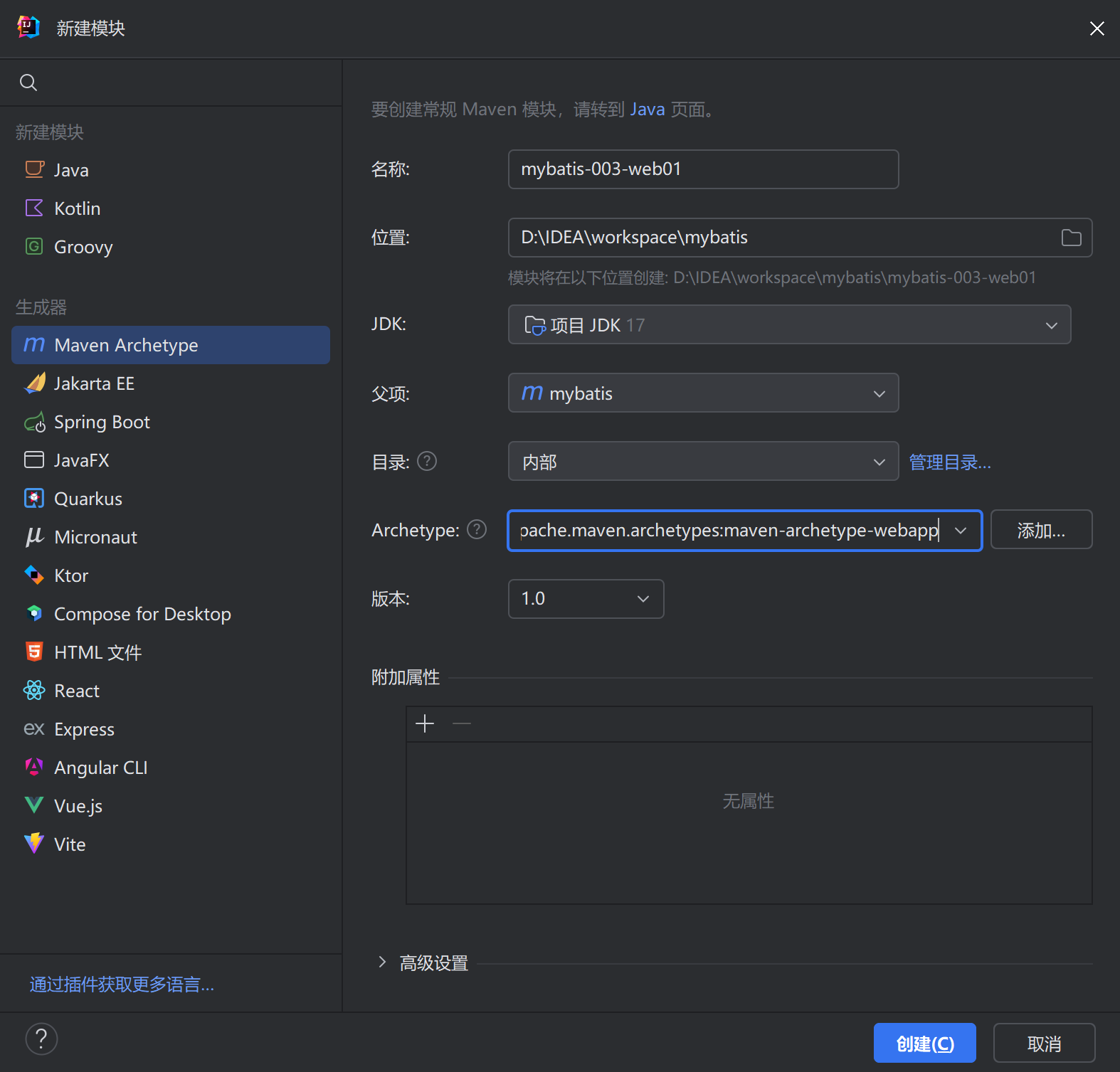Screen dimensions: 1120x1072
Task: Click the Angular CLI logo icon
Action: 34,767
